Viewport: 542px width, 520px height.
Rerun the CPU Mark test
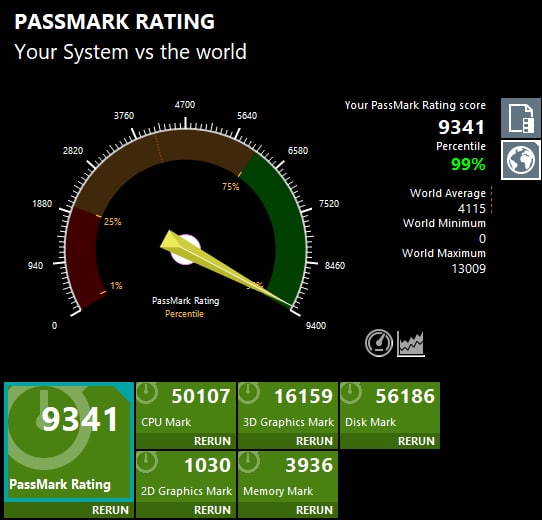(186, 441)
